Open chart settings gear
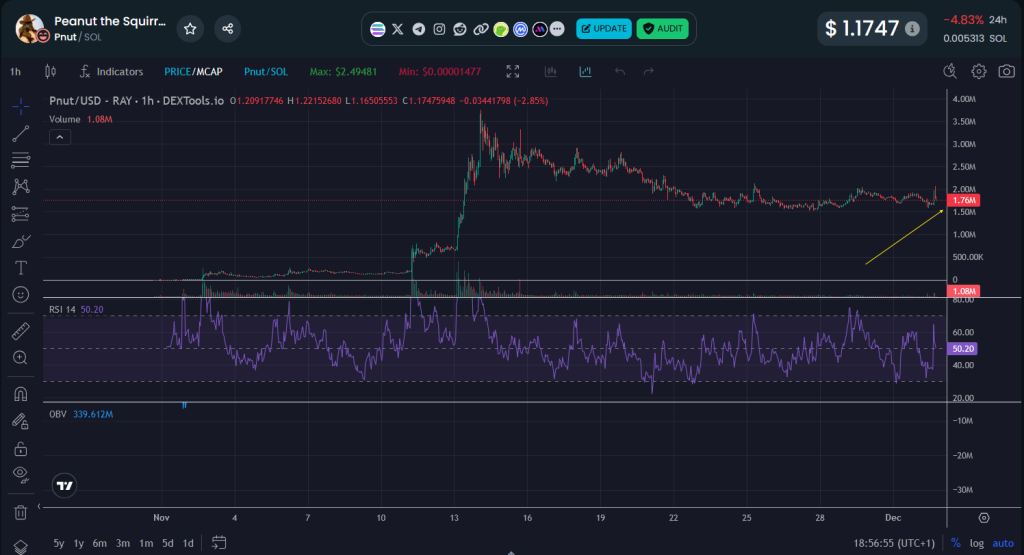Image resolution: width=1024 pixels, height=555 pixels. (x=978, y=72)
